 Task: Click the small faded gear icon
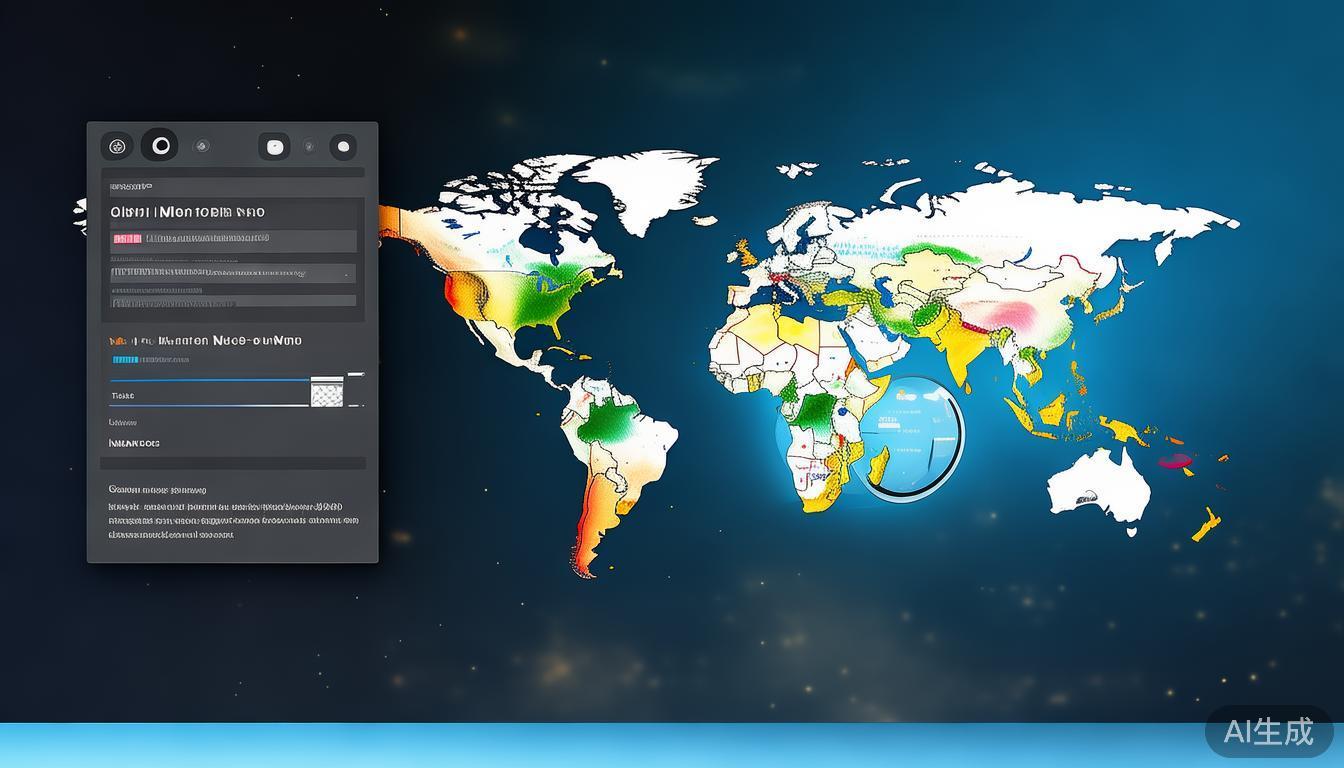click(x=202, y=146)
